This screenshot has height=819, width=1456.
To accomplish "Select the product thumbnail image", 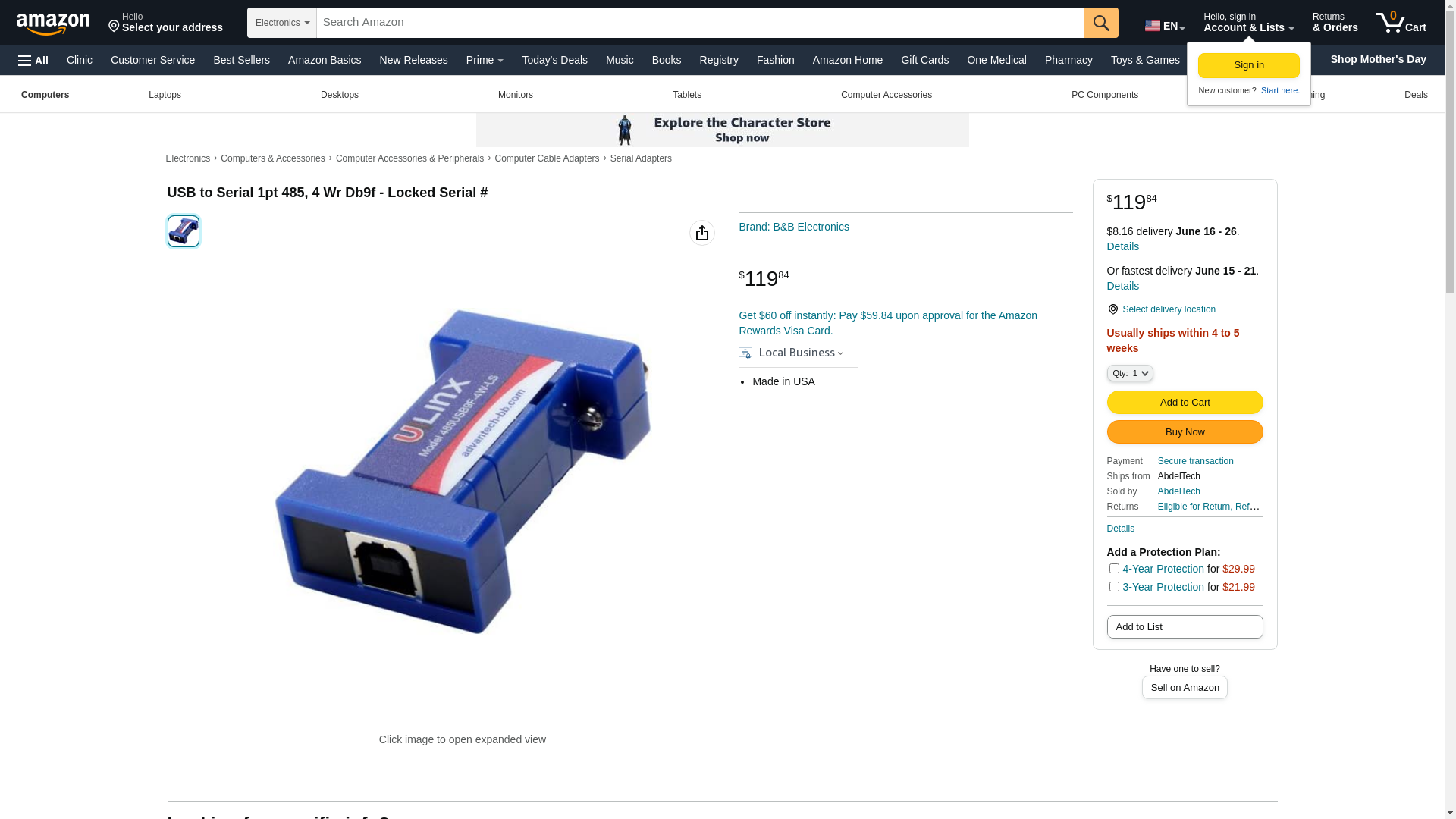I will click(184, 231).
